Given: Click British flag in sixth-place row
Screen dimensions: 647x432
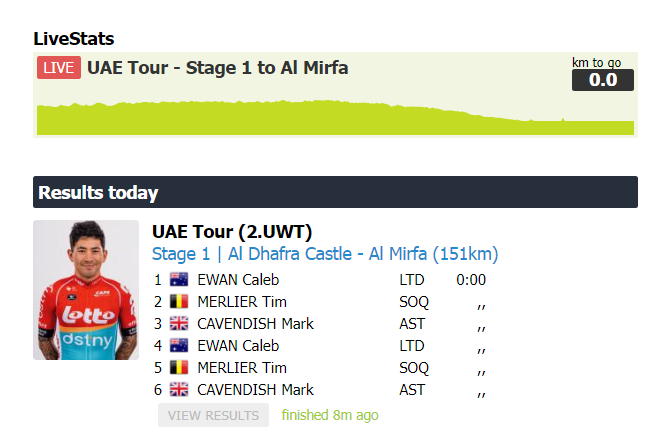Looking at the screenshot, I should 179,390.
